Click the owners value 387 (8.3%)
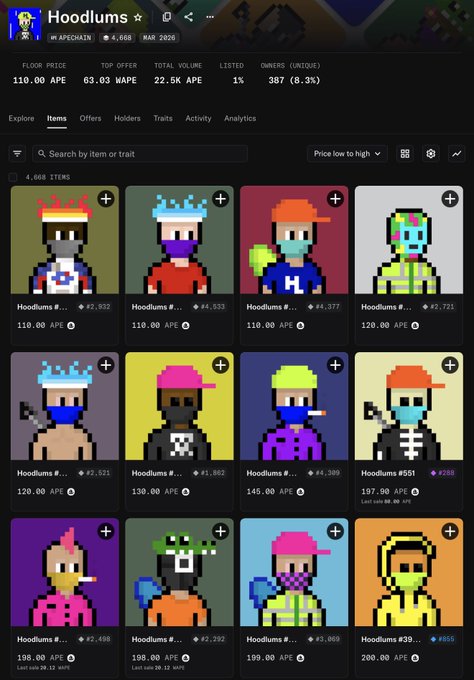 tap(294, 80)
